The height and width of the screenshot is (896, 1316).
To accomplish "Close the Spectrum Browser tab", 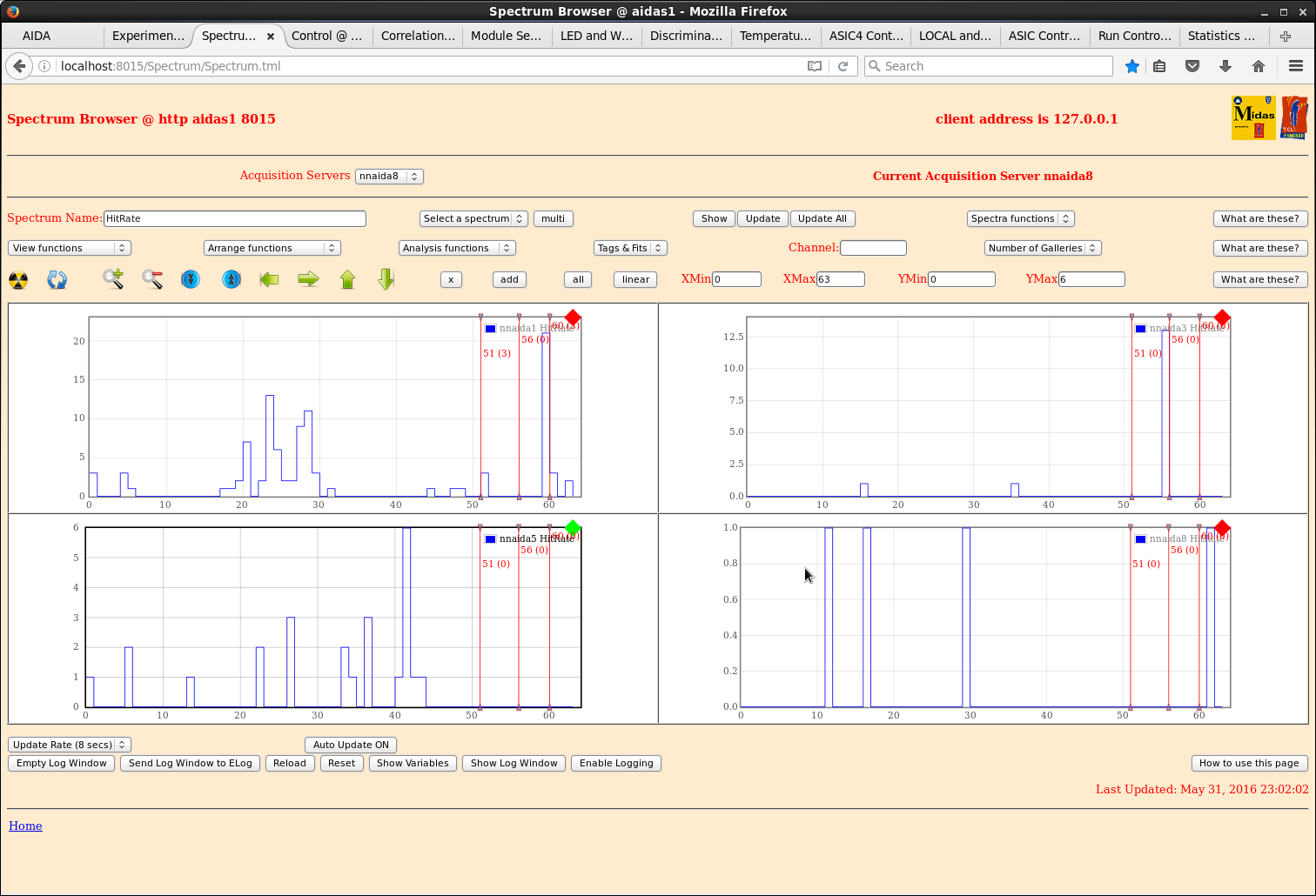I will 271,37.
